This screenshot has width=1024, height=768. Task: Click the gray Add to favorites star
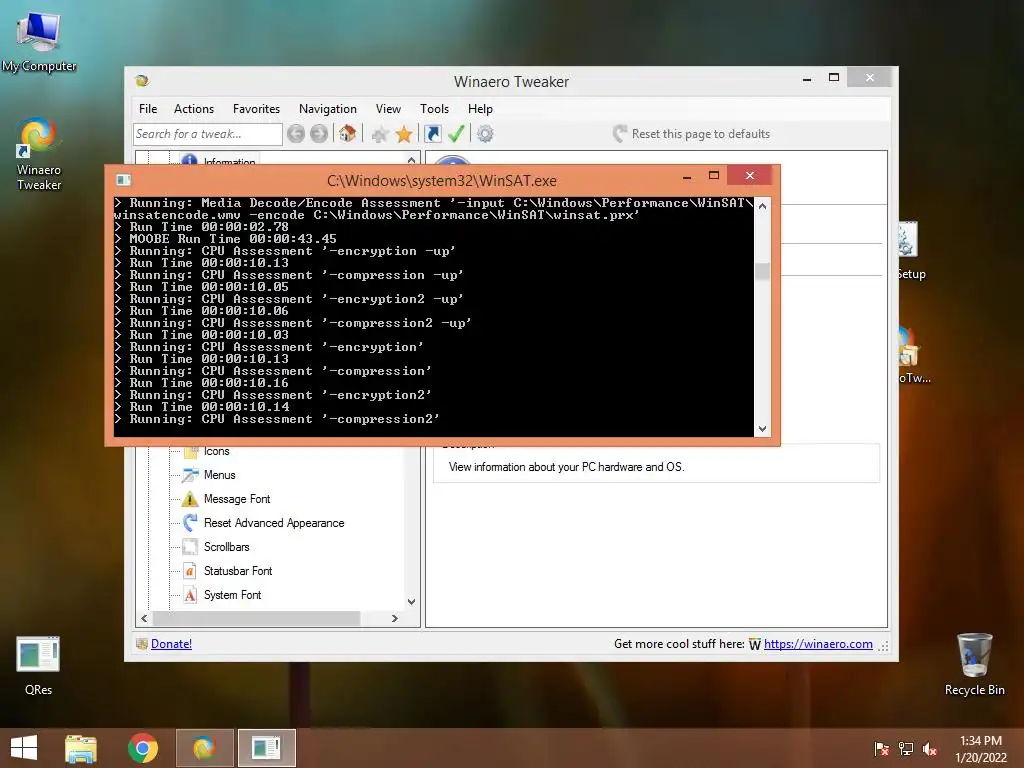[x=379, y=135]
